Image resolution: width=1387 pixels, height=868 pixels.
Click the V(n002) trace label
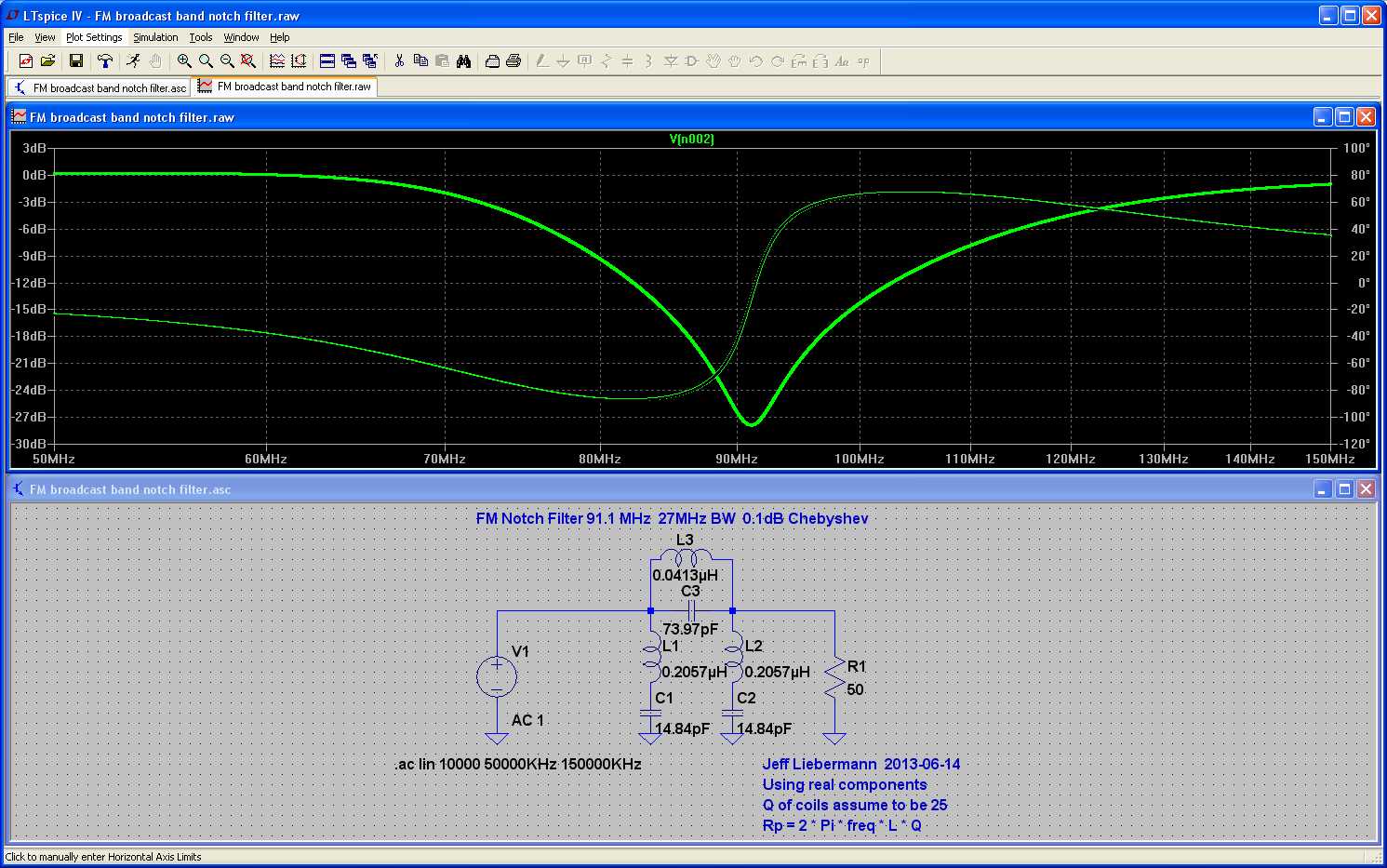pos(692,140)
